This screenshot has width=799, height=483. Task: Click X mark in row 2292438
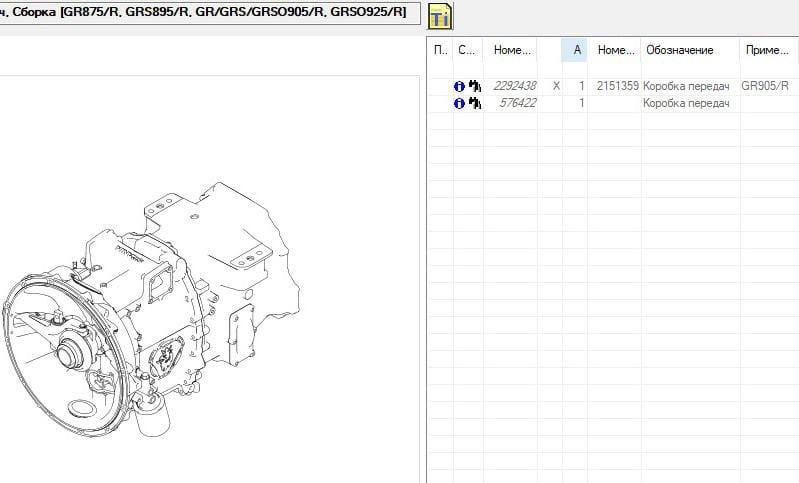tap(556, 86)
